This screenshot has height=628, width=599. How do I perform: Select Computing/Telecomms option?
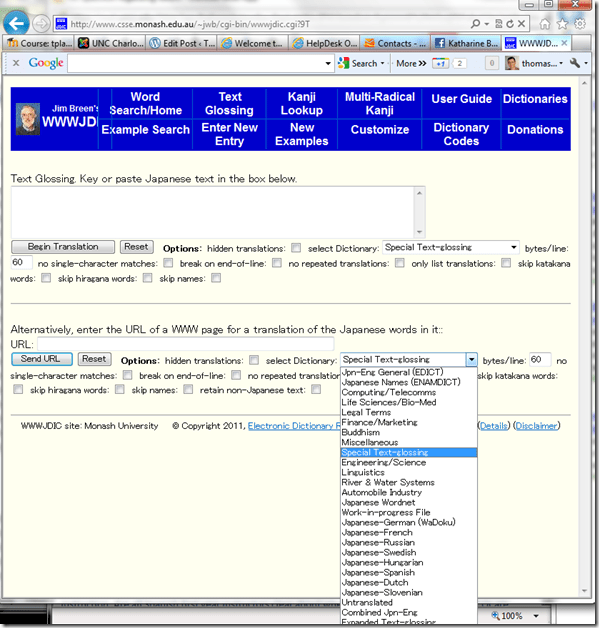point(408,392)
